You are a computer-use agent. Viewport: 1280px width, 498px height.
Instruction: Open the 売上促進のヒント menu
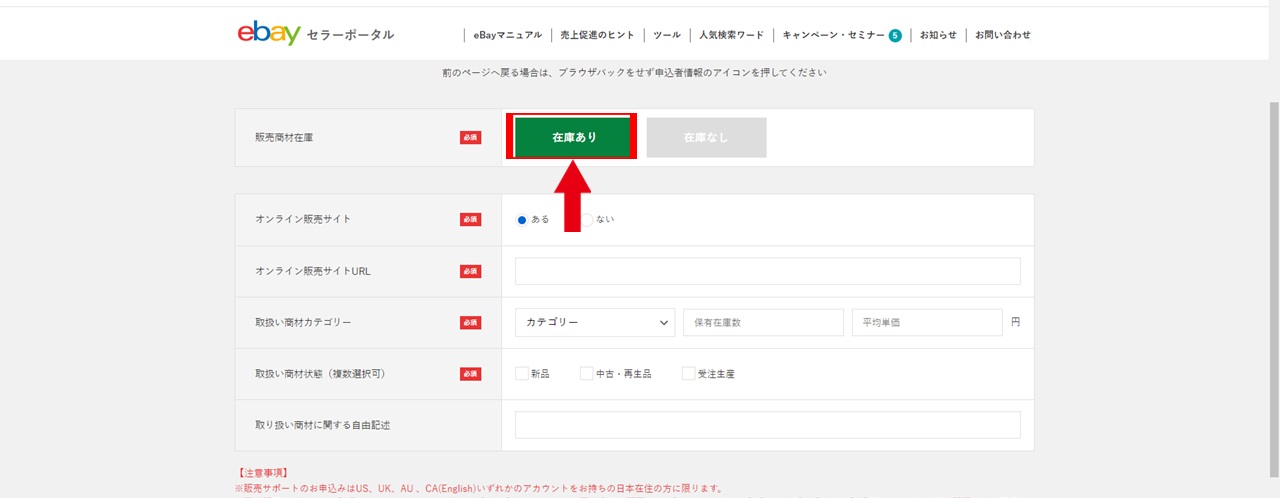(598, 35)
